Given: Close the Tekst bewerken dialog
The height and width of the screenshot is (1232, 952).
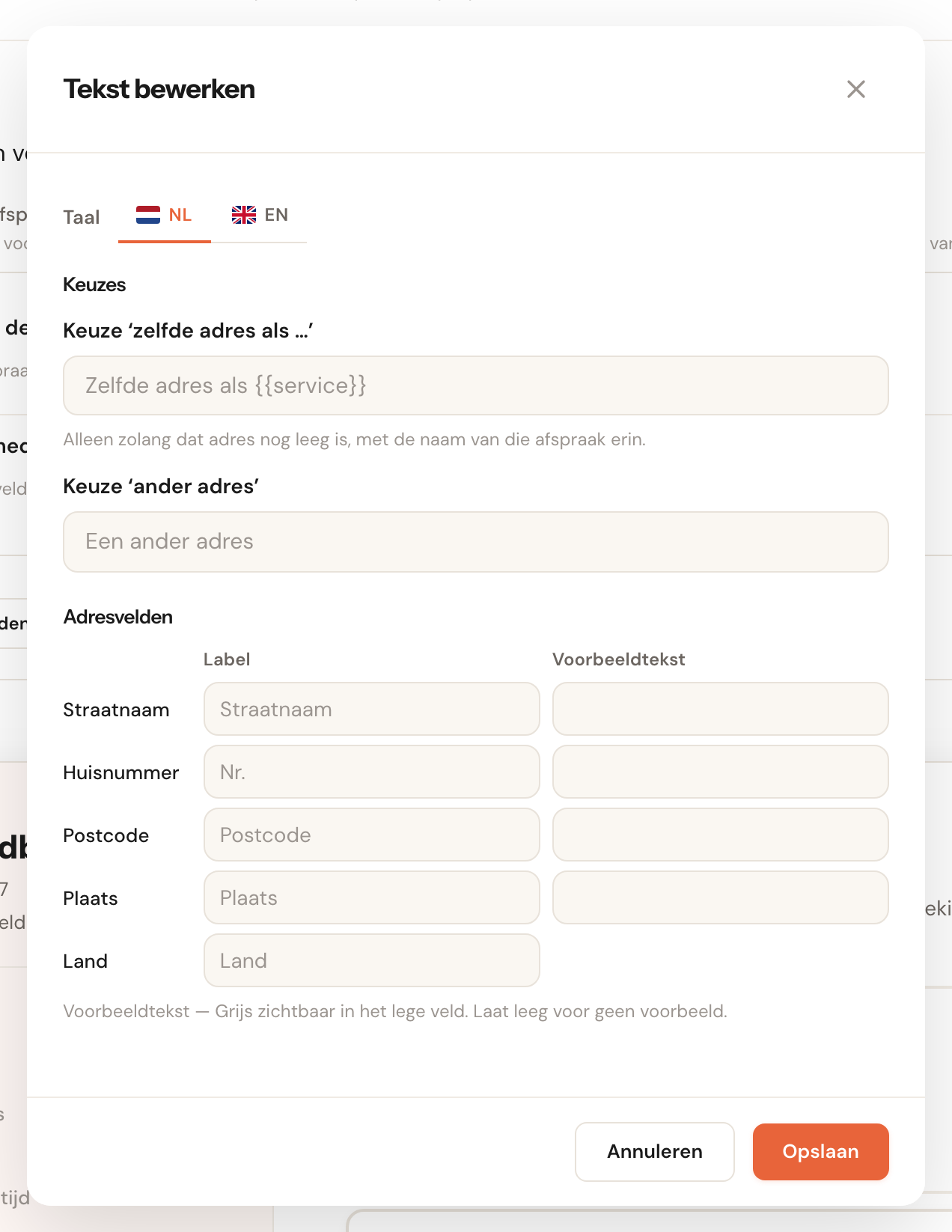Looking at the screenshot, I should click(x=856, y=89).
